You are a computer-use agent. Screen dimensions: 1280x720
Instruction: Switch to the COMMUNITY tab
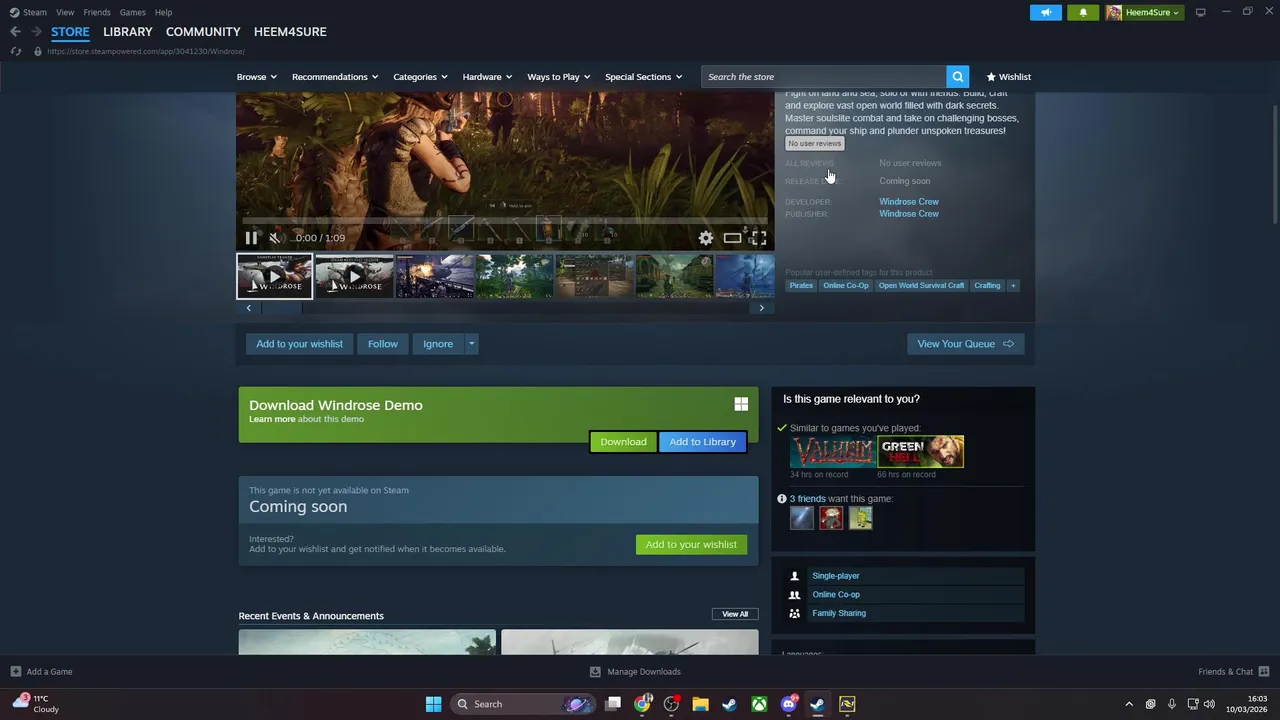pyautogui.click(x=203, y=32)
